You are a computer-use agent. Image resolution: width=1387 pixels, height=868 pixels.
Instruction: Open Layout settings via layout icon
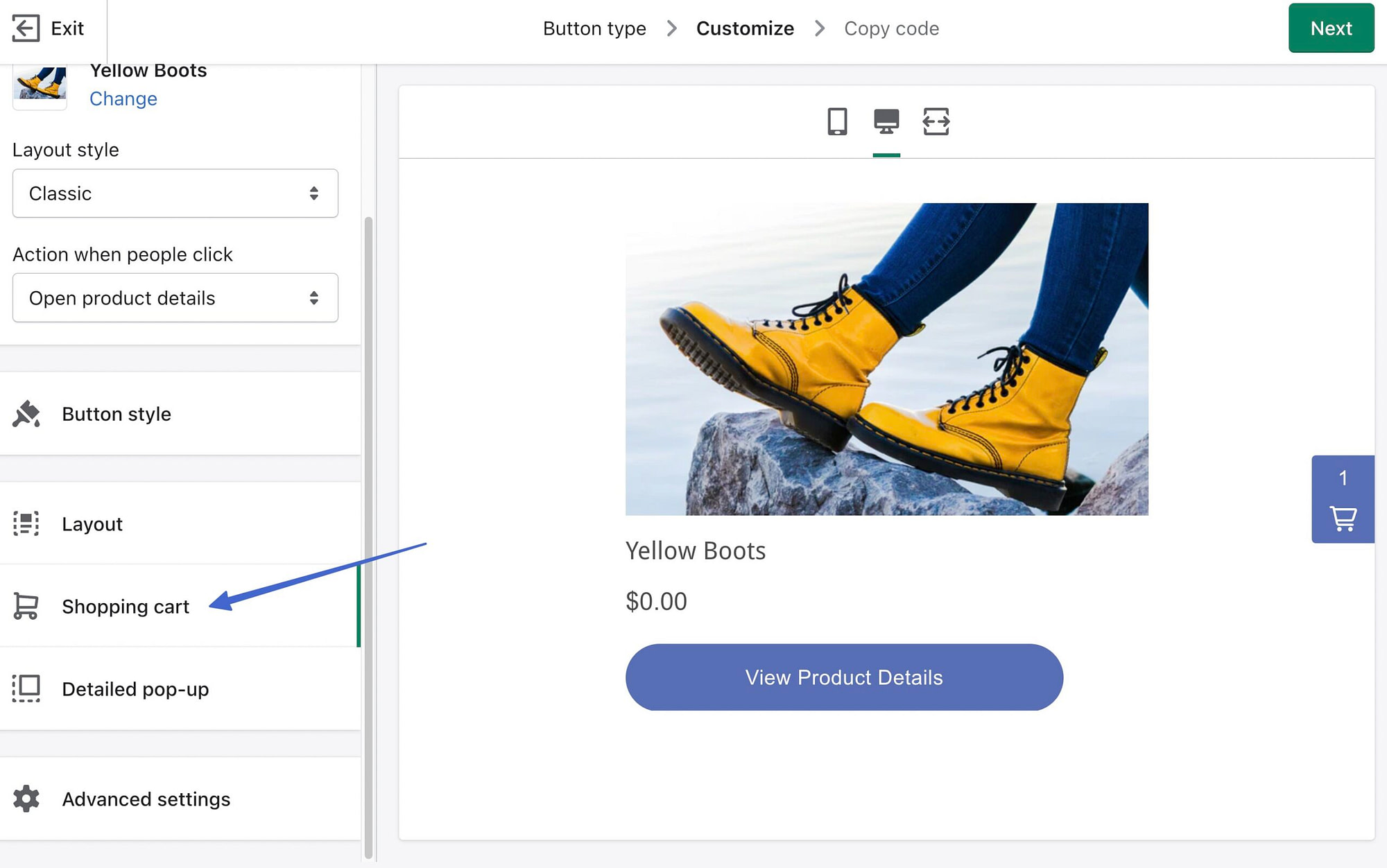25,524
